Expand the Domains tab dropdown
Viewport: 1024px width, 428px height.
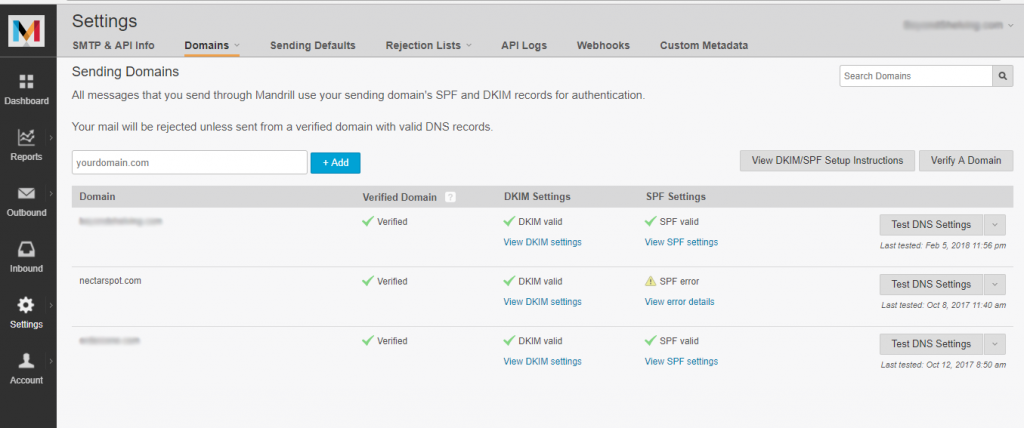point(237,46)
